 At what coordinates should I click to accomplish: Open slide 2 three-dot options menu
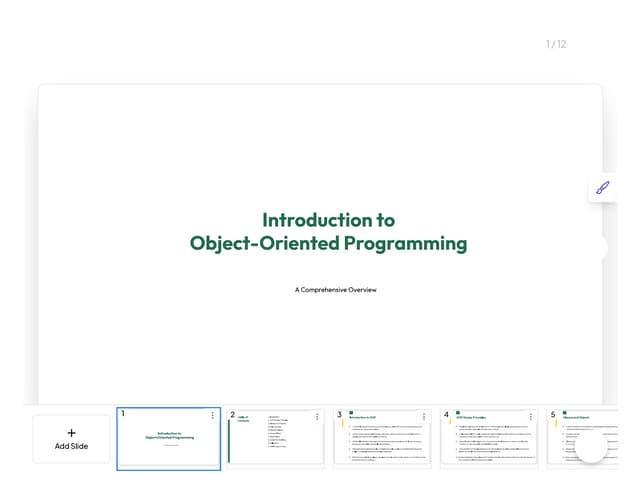[317, 416]
